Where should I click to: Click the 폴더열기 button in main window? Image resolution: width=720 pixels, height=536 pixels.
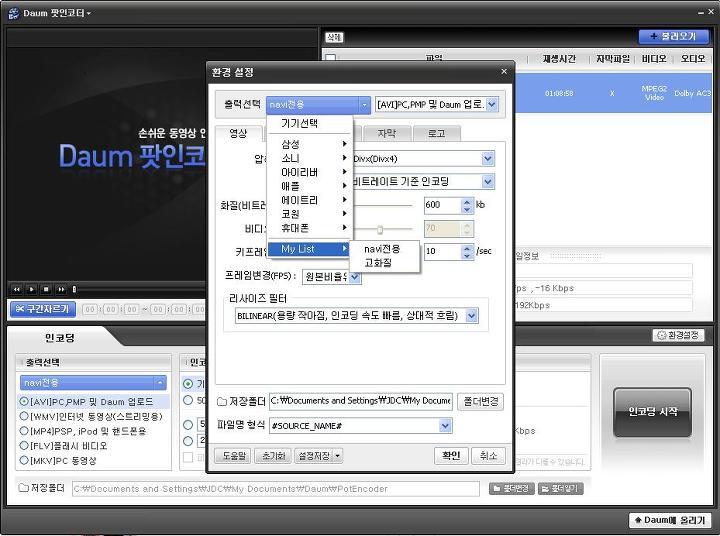tap(560, 489)
